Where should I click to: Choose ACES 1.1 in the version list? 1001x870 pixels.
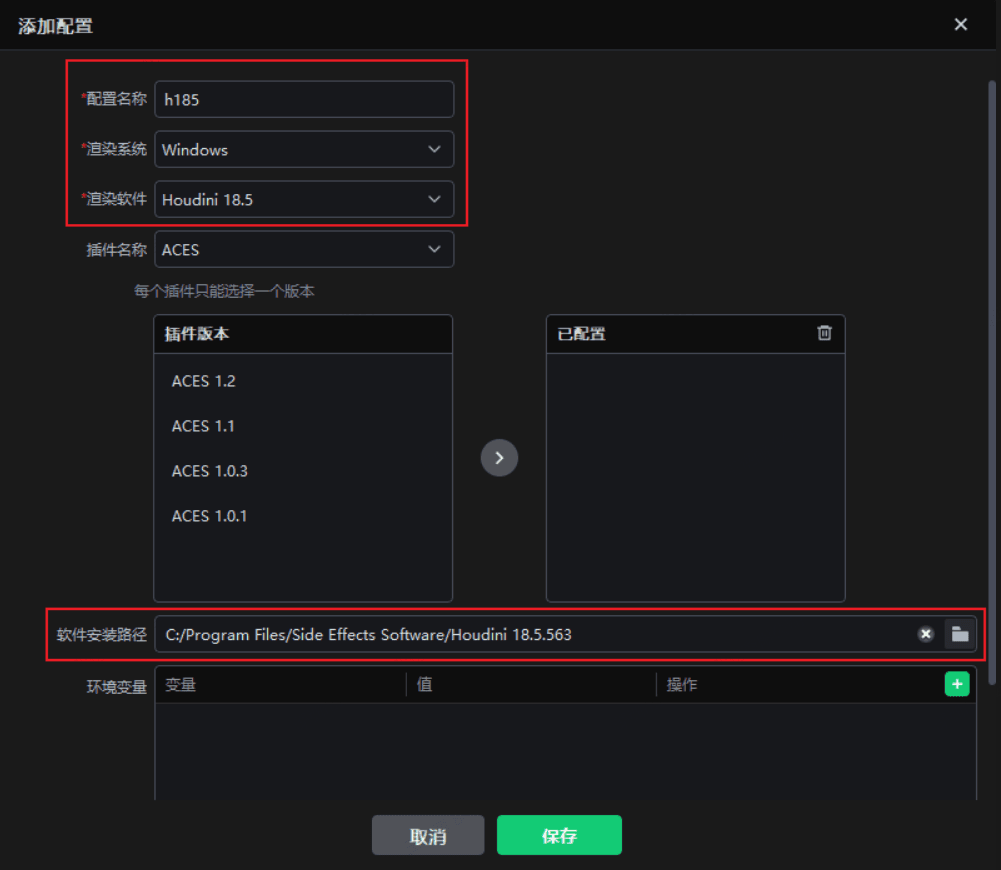tap(204, 426)
